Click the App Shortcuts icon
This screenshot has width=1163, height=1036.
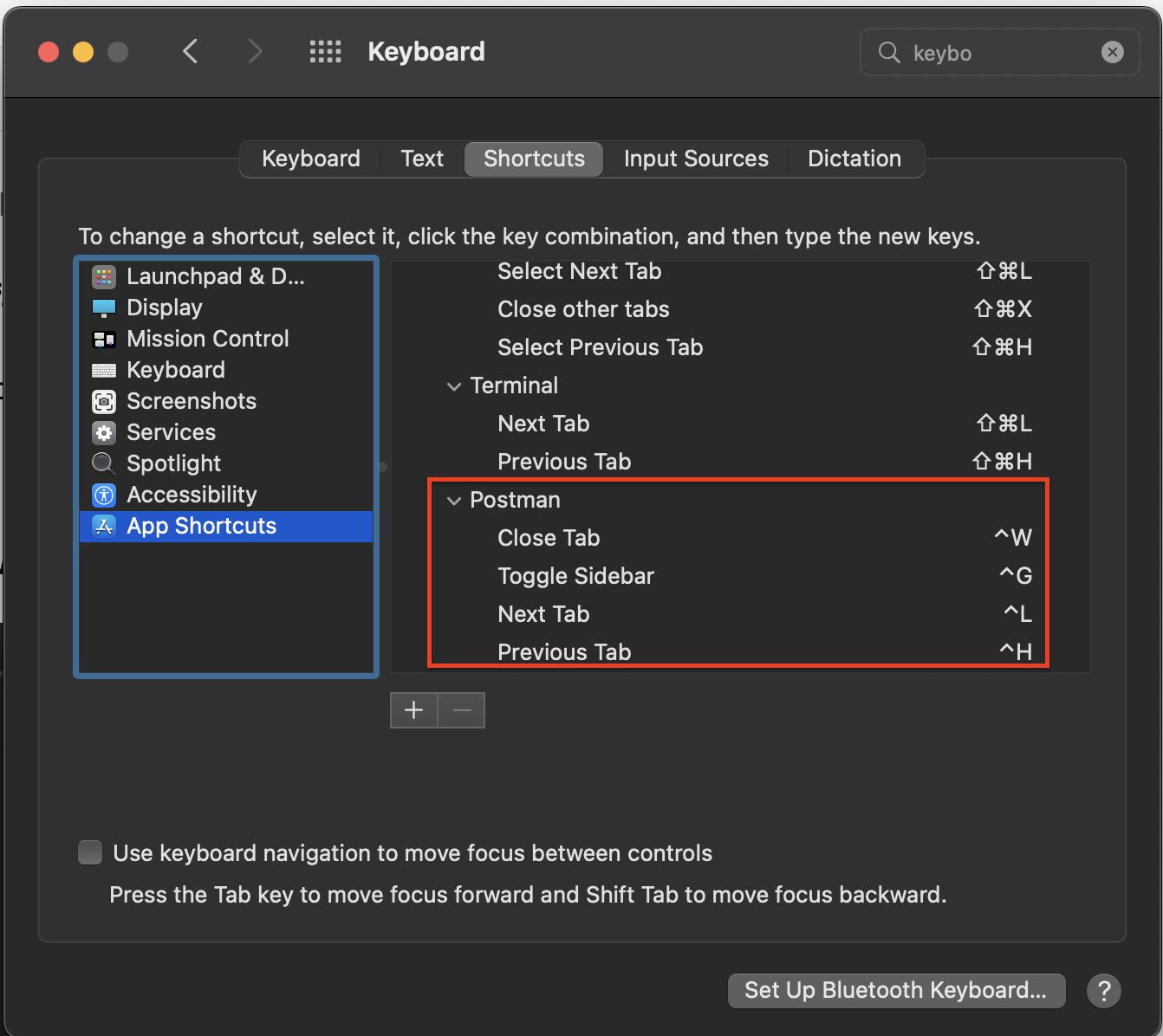pyautogui.click(x=104, y=527)
